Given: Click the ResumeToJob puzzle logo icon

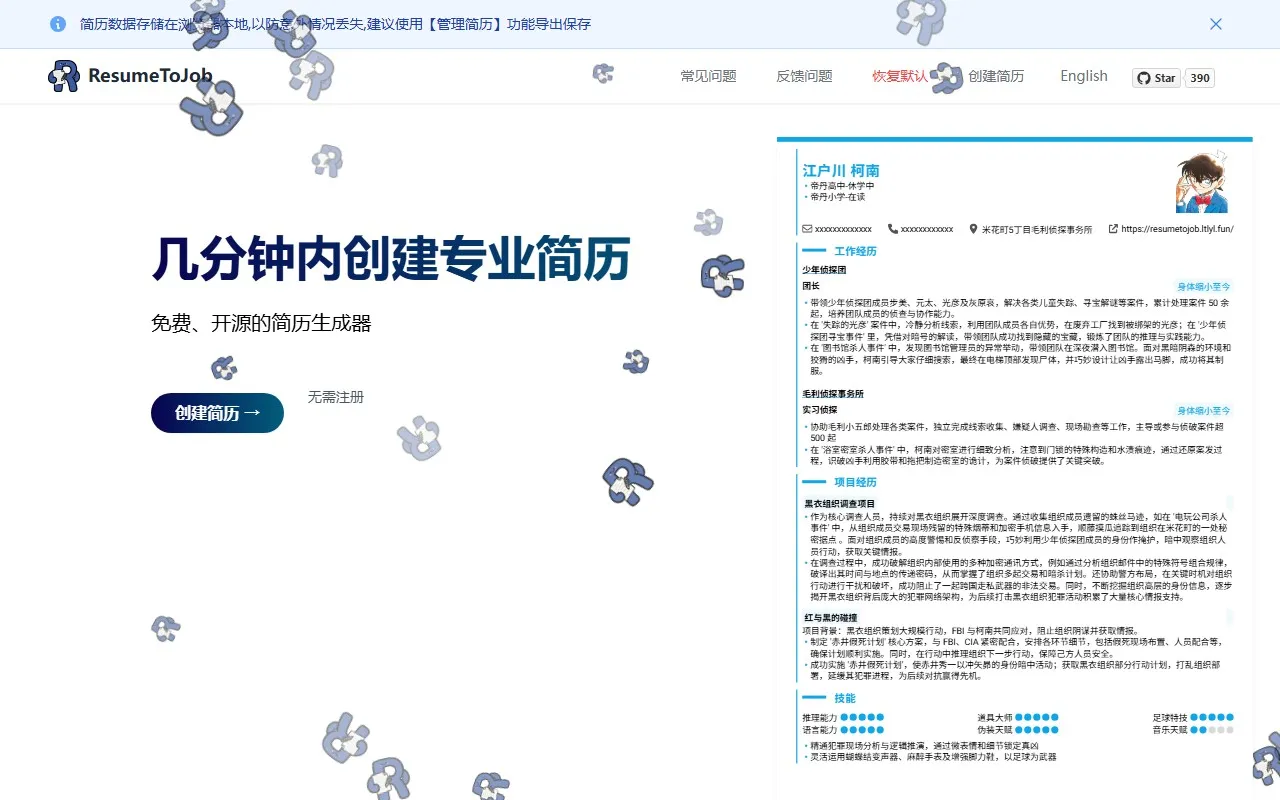Looking at the screenshot, I should 64,76.
